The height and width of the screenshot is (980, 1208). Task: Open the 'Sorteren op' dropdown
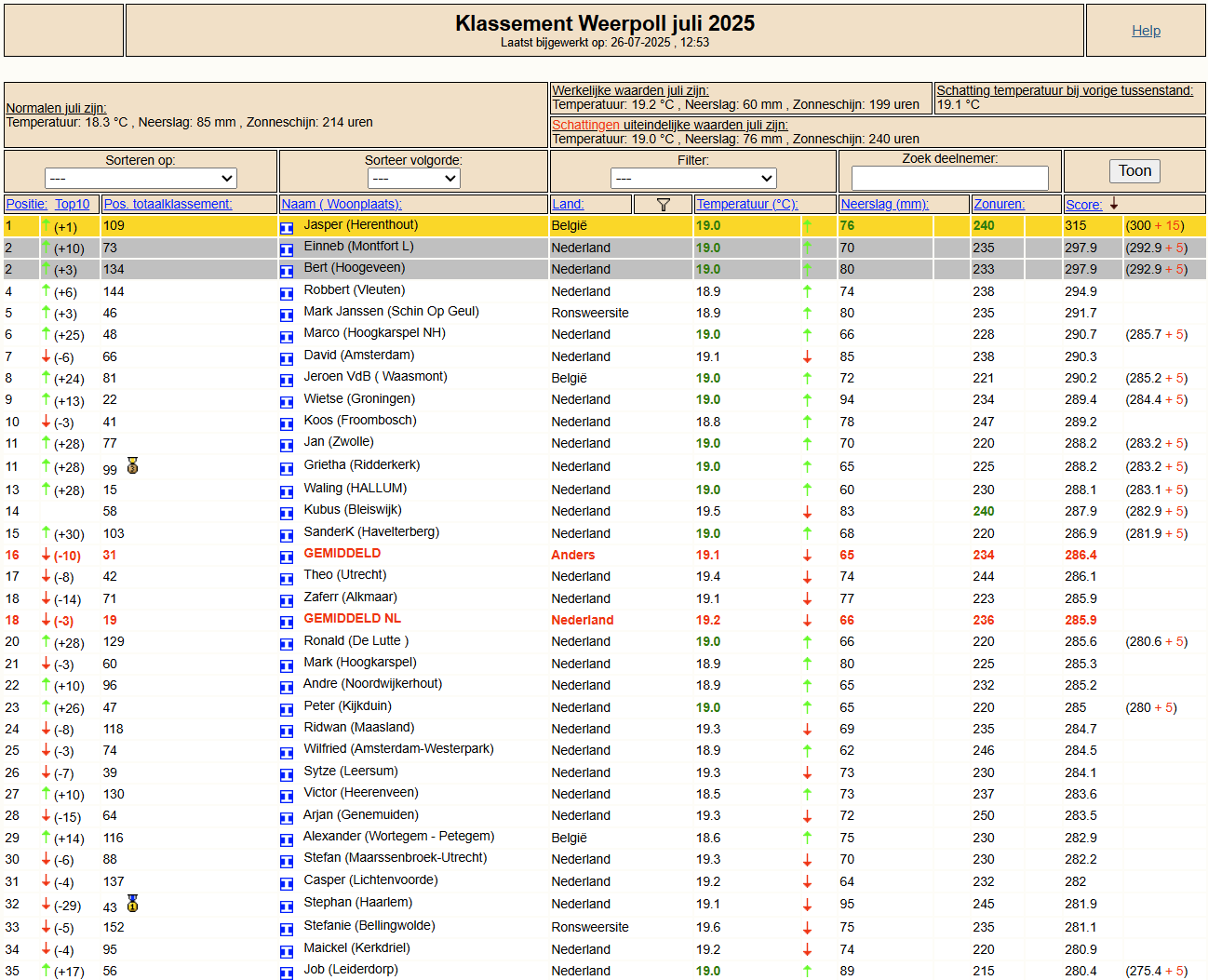(x=141, y=178)
